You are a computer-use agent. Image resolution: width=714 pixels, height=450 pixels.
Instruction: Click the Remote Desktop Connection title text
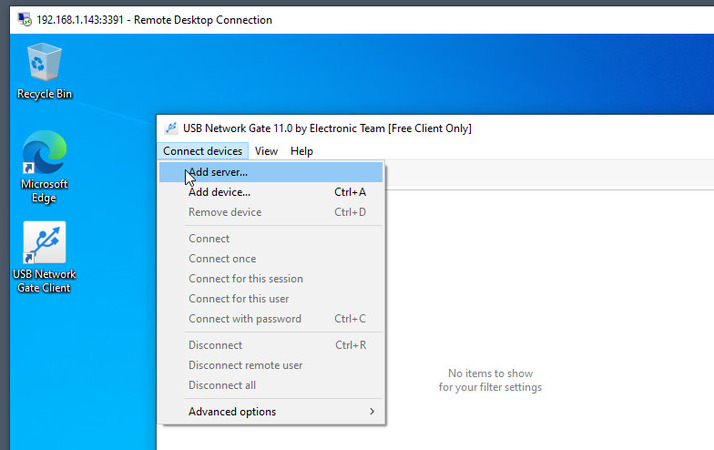click(154, 20)
